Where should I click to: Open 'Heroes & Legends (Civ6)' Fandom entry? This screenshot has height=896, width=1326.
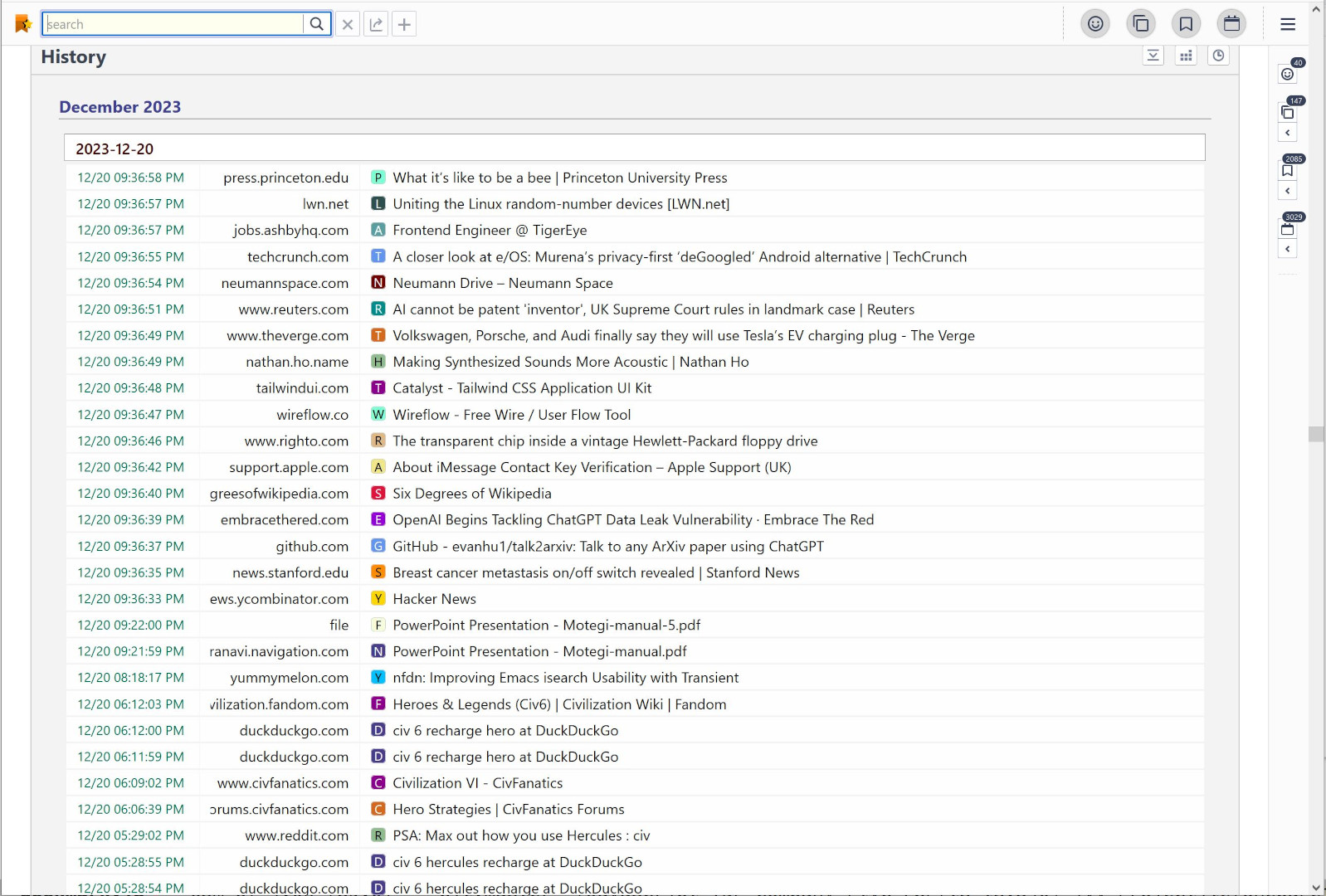click(559, 704)
